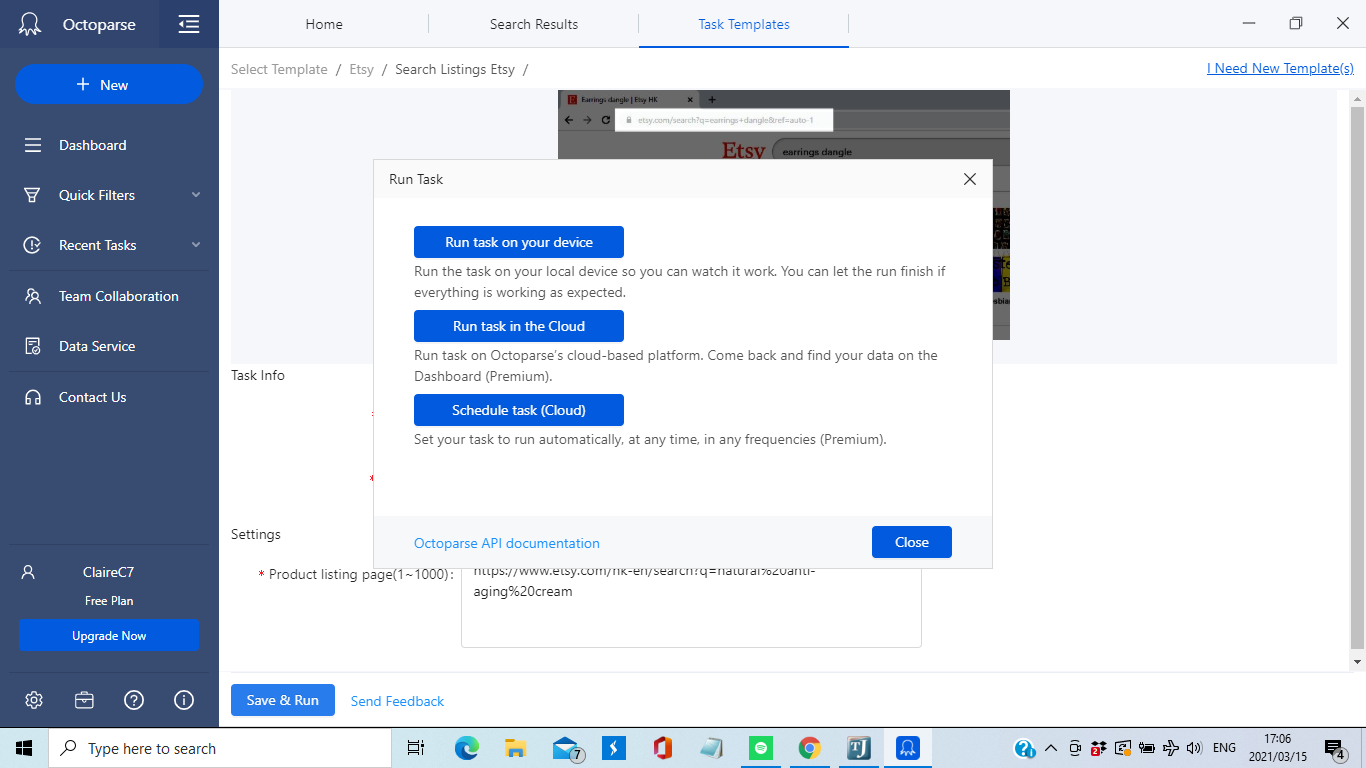1366x768 pixels.
Task: Click the Free Plan label in the sidebar
Action: [x=109, y=601]
